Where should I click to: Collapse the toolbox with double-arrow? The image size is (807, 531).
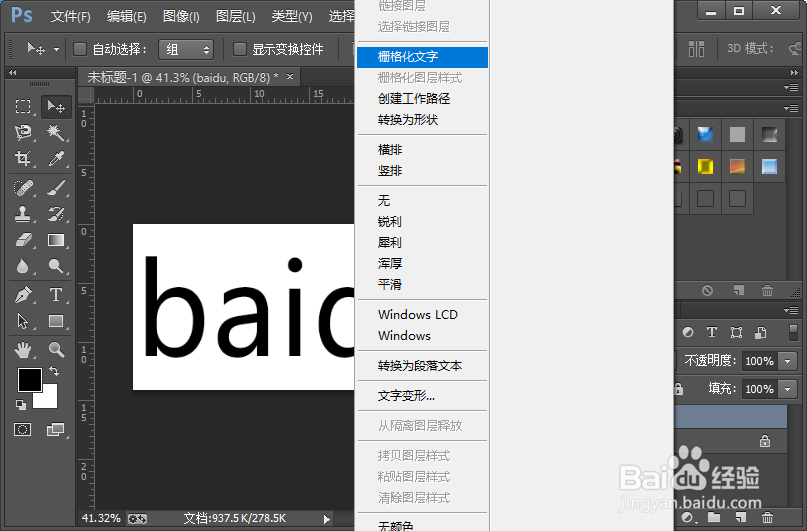tap(13, 73)
